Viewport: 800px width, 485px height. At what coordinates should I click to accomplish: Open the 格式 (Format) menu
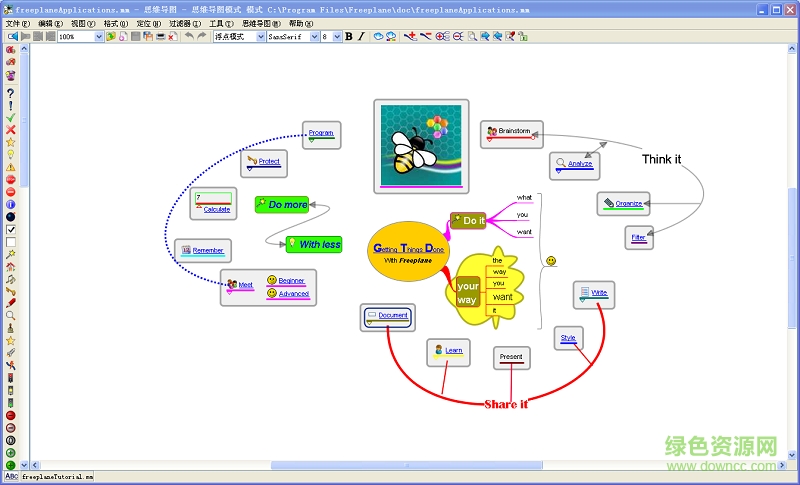click(116, 23)
